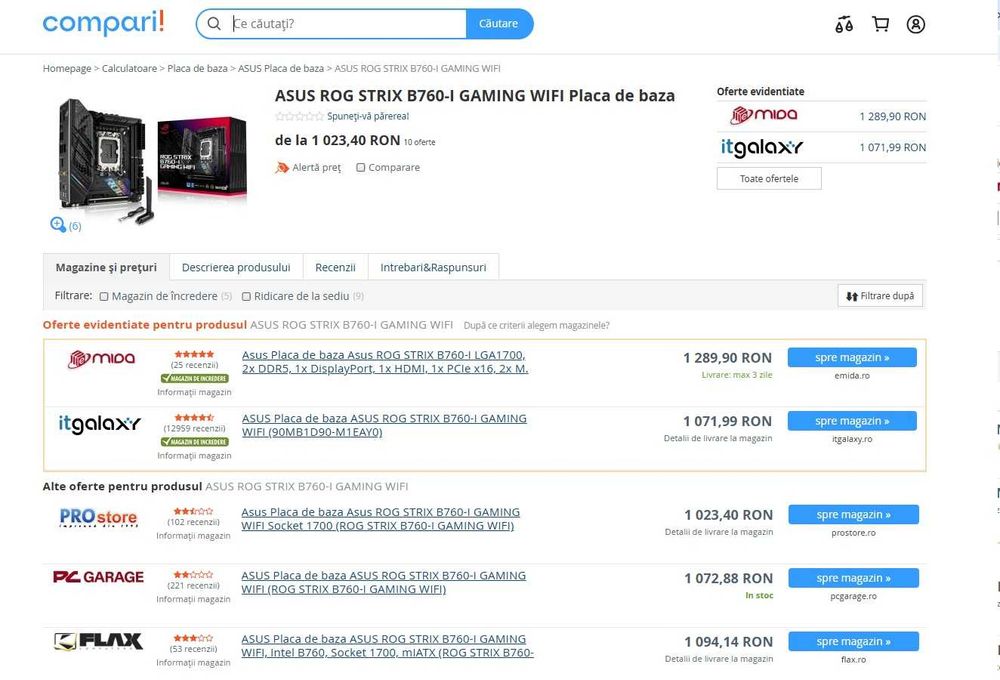Open the Mida offer title link

click(x=385, y=362)
